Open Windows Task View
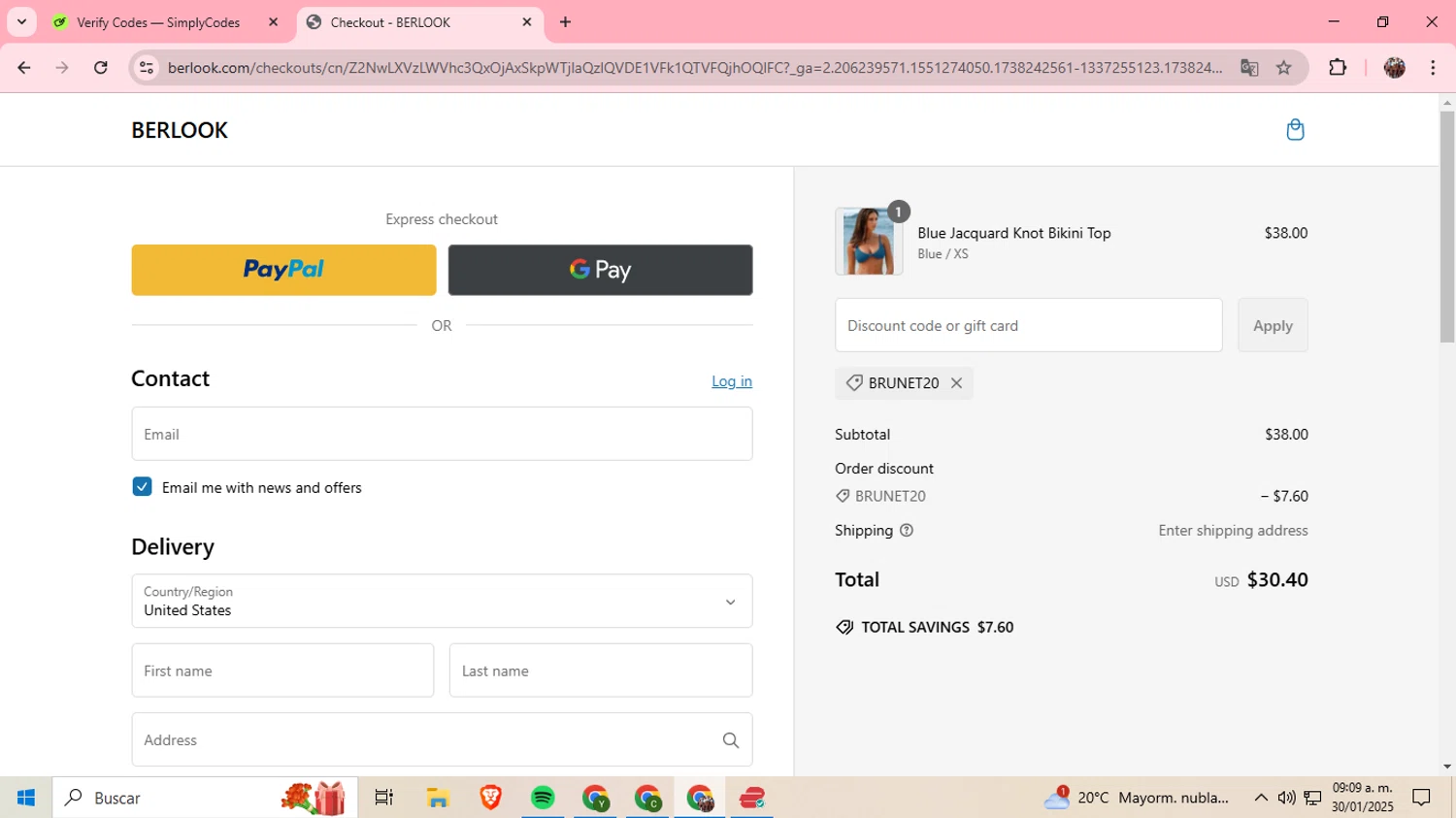This screenshot has height=818, width=1456. [x=384, y=798]
